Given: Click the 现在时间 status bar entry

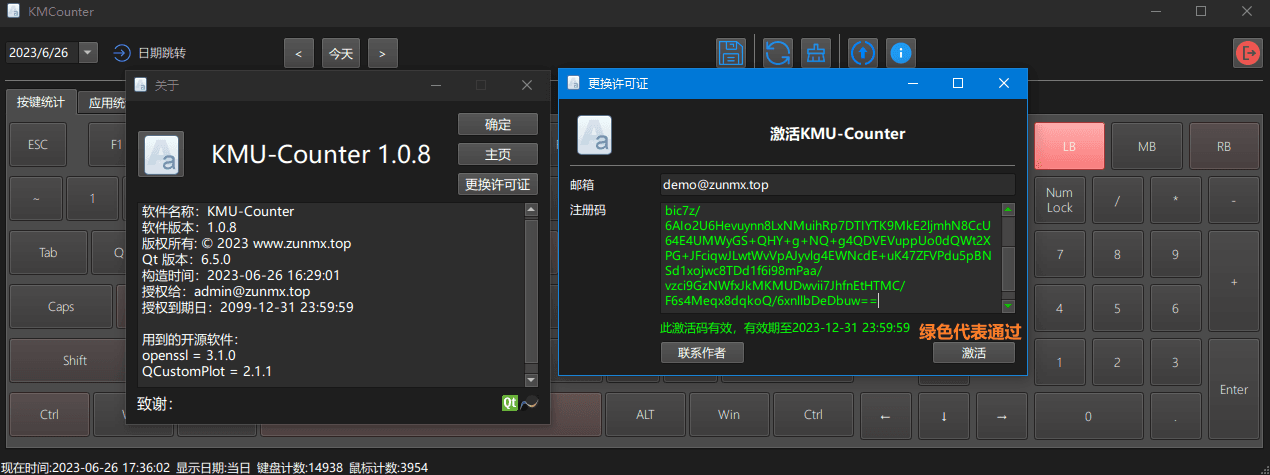Looking at the screenshot, I should pos(86,467).
